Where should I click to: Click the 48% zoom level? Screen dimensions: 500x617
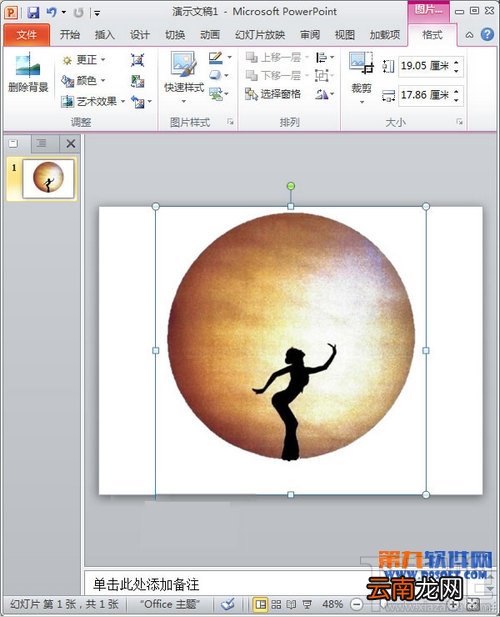[332, 604]
